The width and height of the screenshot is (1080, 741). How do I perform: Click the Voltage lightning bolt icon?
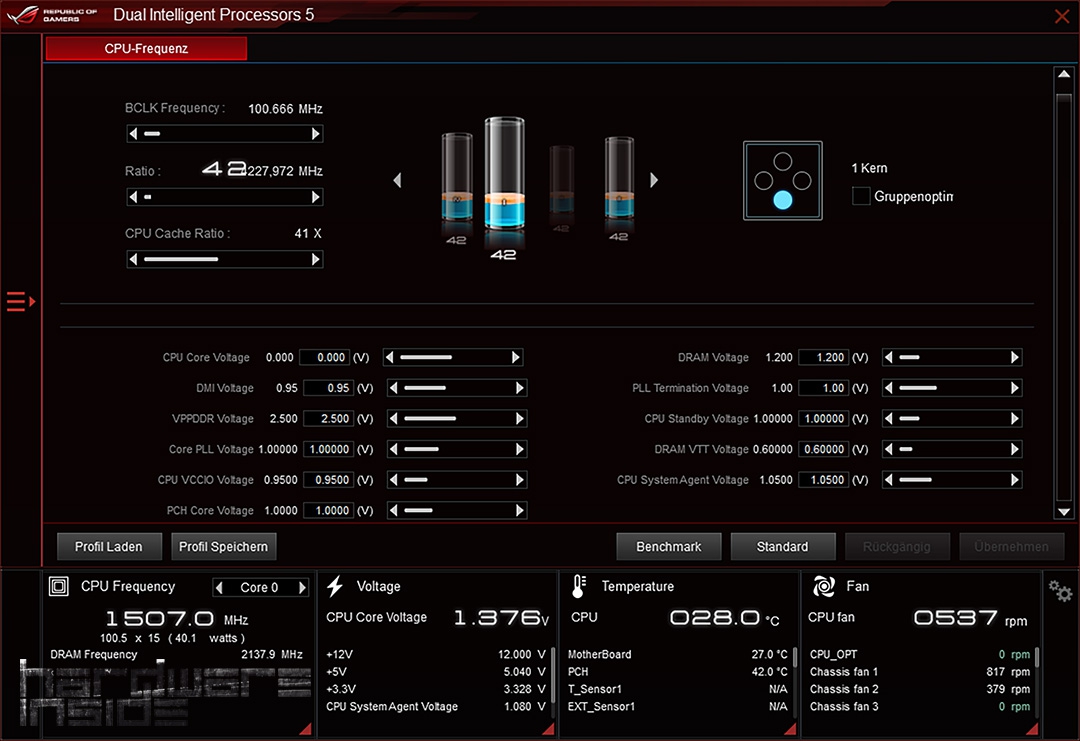click(x=336, y=587)
